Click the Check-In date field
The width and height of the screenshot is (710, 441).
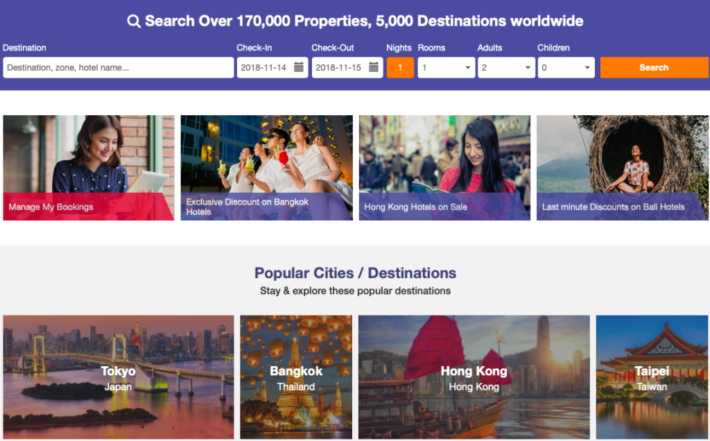coord(272,67)
